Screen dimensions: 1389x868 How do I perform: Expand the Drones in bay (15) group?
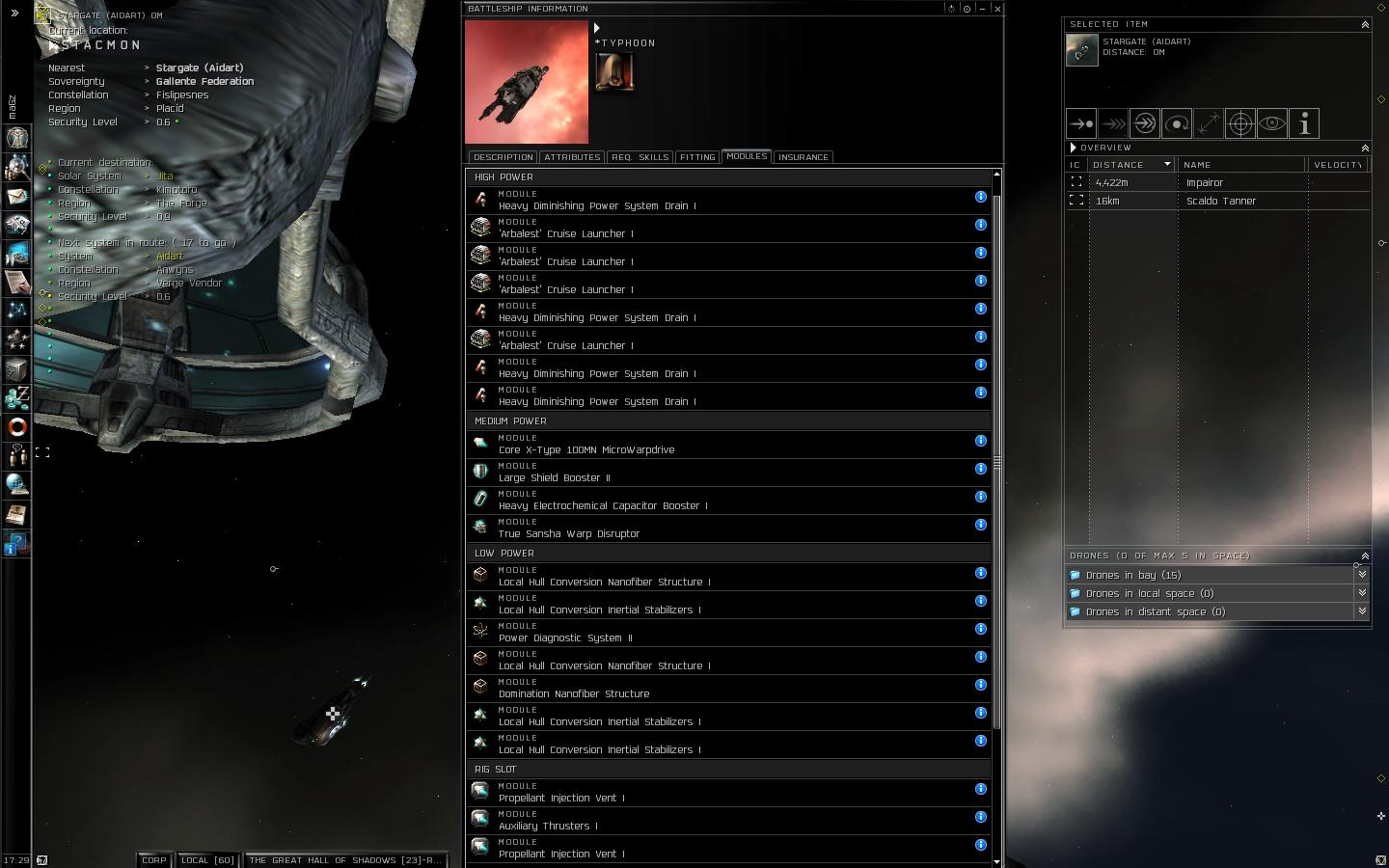point(1362,575)
